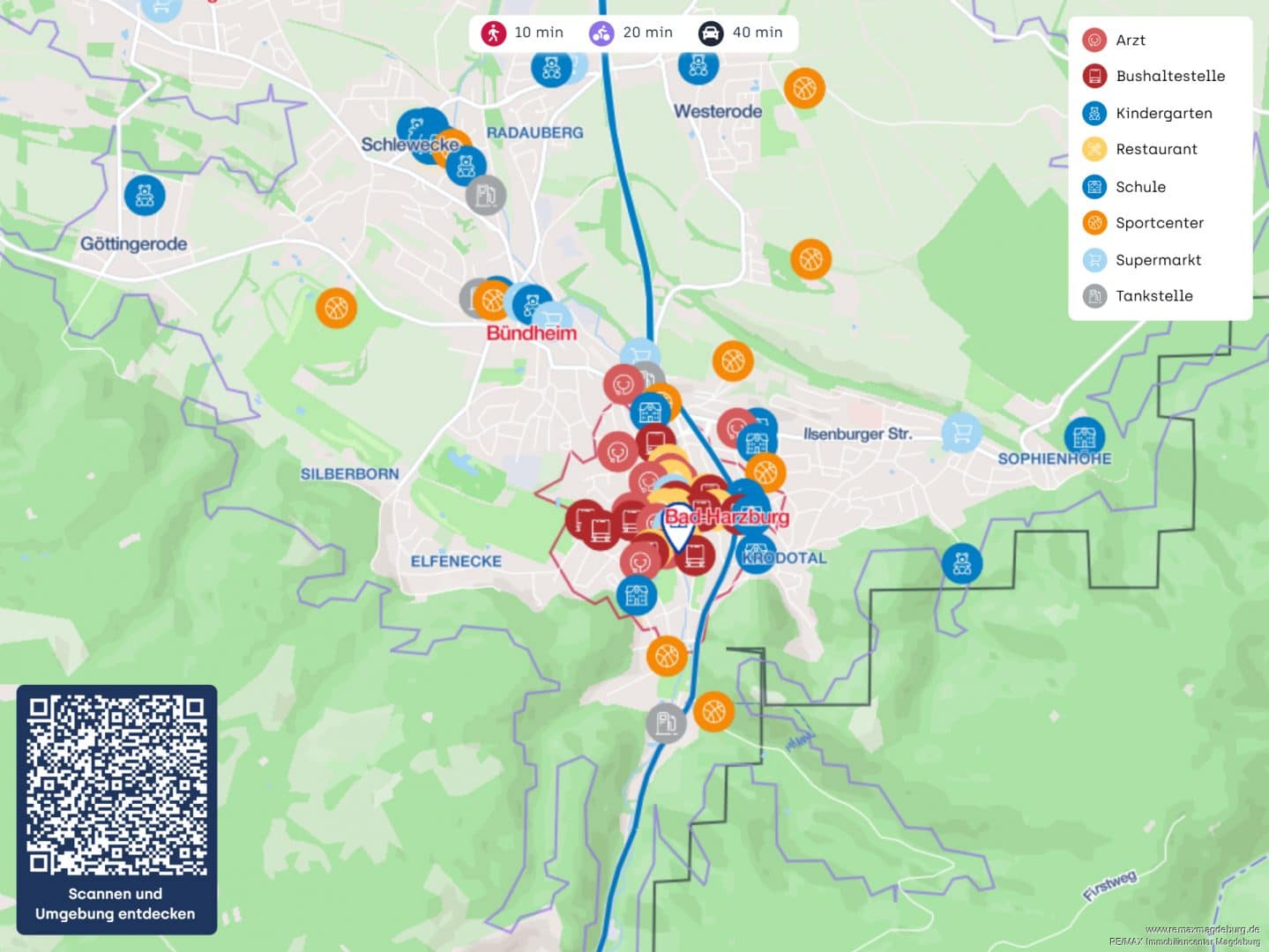
Task: Toggle the 40 min driving radius
Action: [741, 33]
